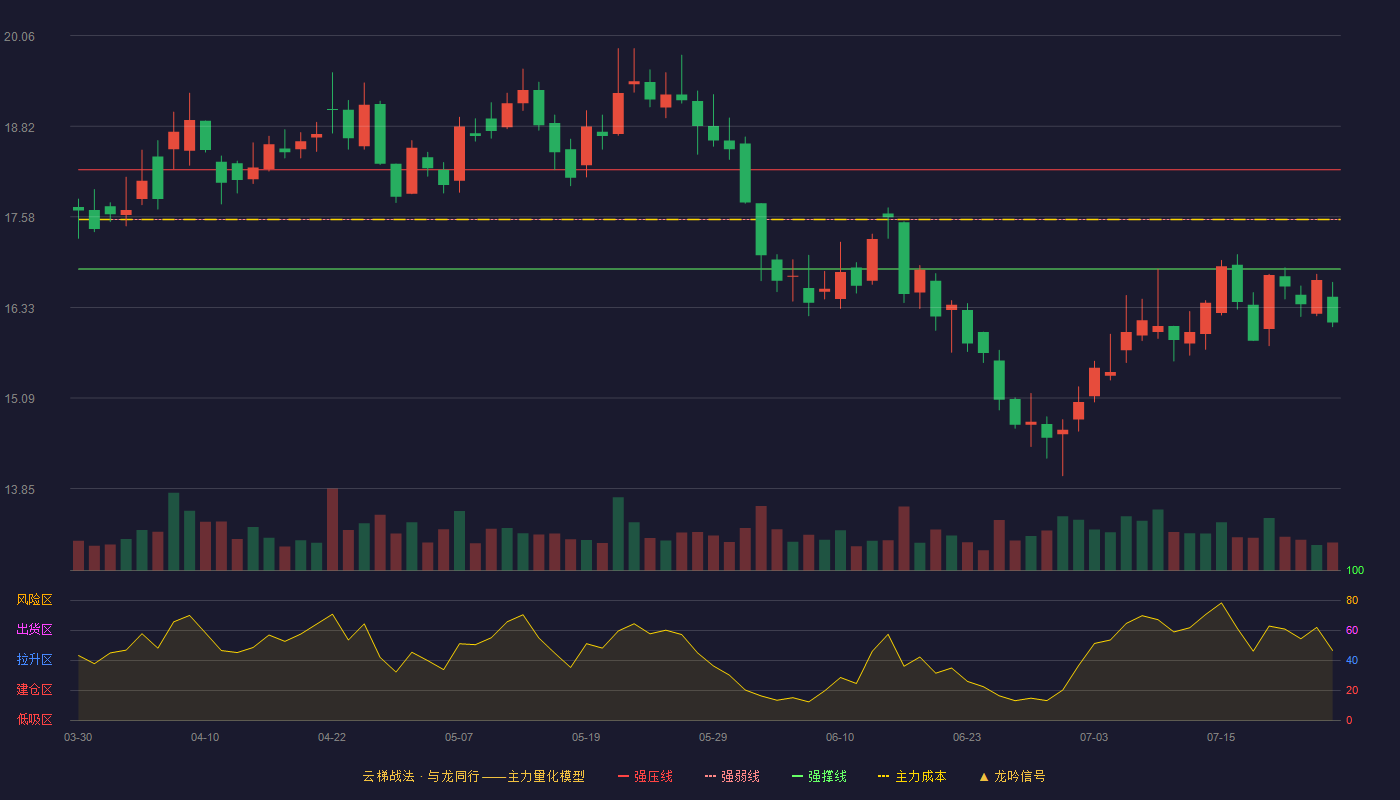1400x800 pixels.
Task: Hide the 主力成本 dashed line series
Action: click(911, 776)
